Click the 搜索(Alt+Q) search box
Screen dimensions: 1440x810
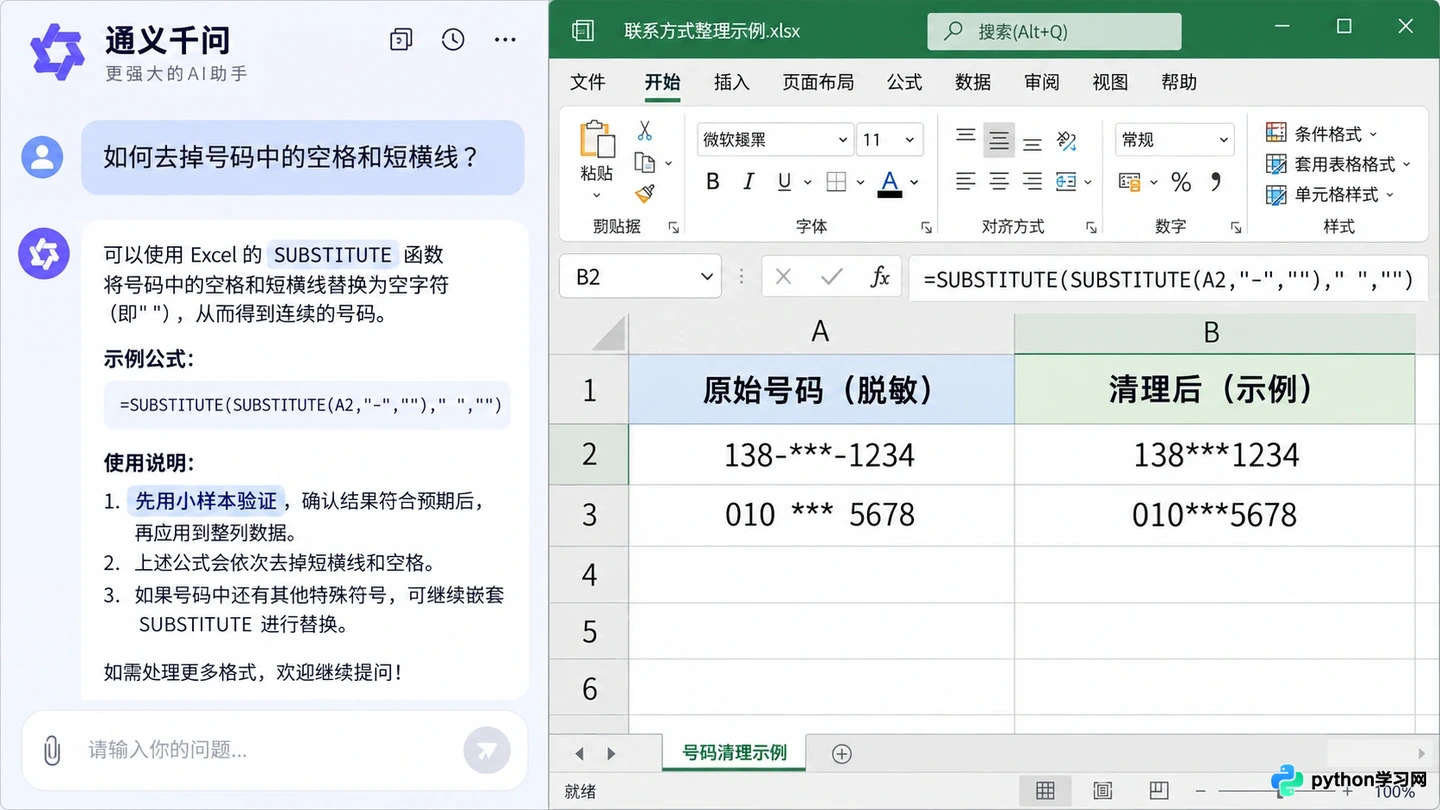(x=1054, y=31)
